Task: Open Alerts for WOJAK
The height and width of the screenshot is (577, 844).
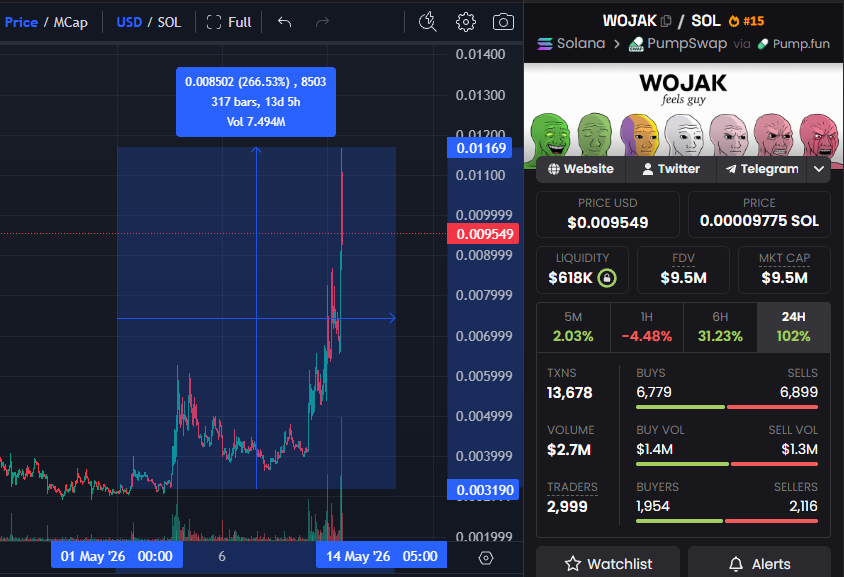Action: pos(759,563)
